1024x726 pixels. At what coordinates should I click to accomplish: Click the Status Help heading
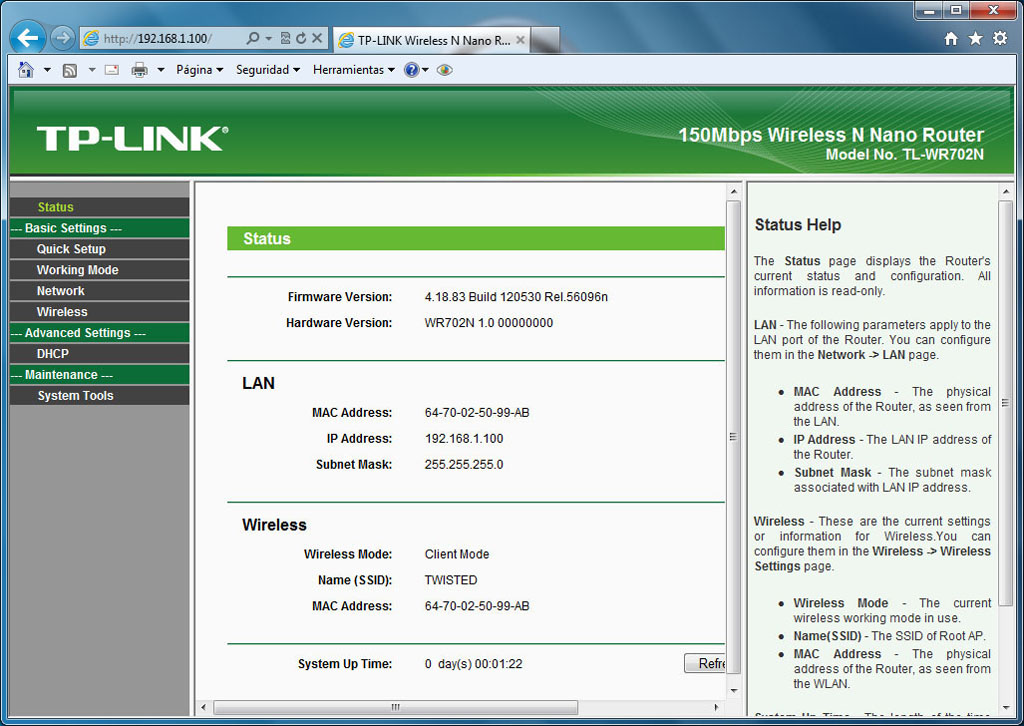[x=797, y=225]
